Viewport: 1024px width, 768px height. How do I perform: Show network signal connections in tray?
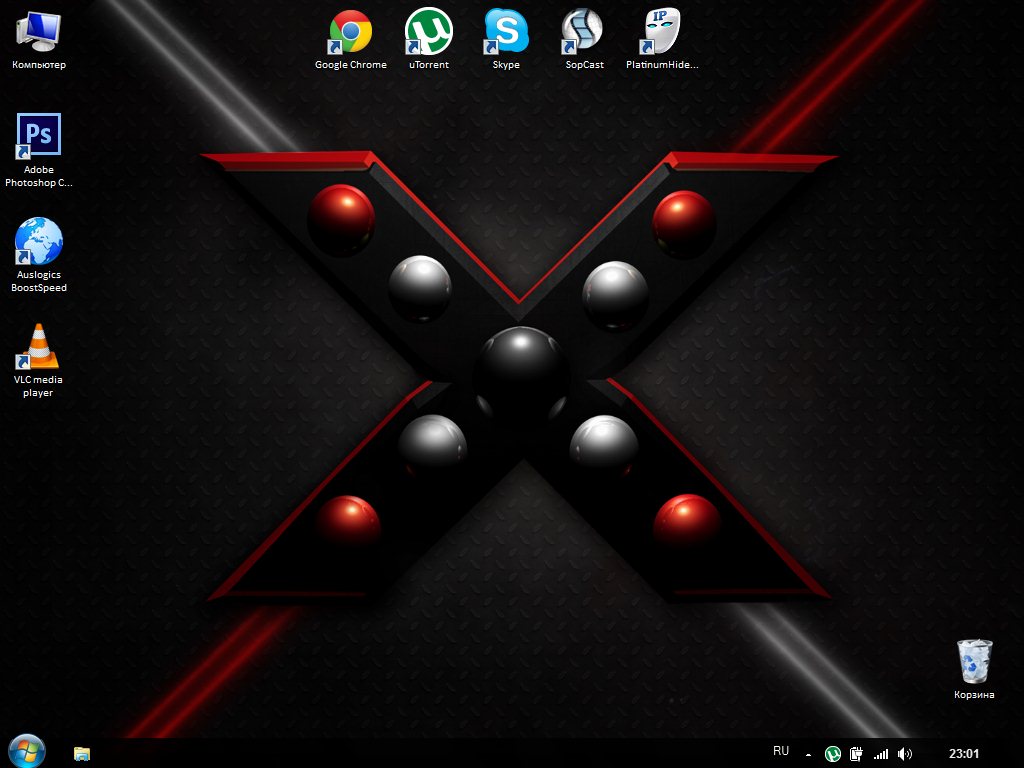pos(881,754)
